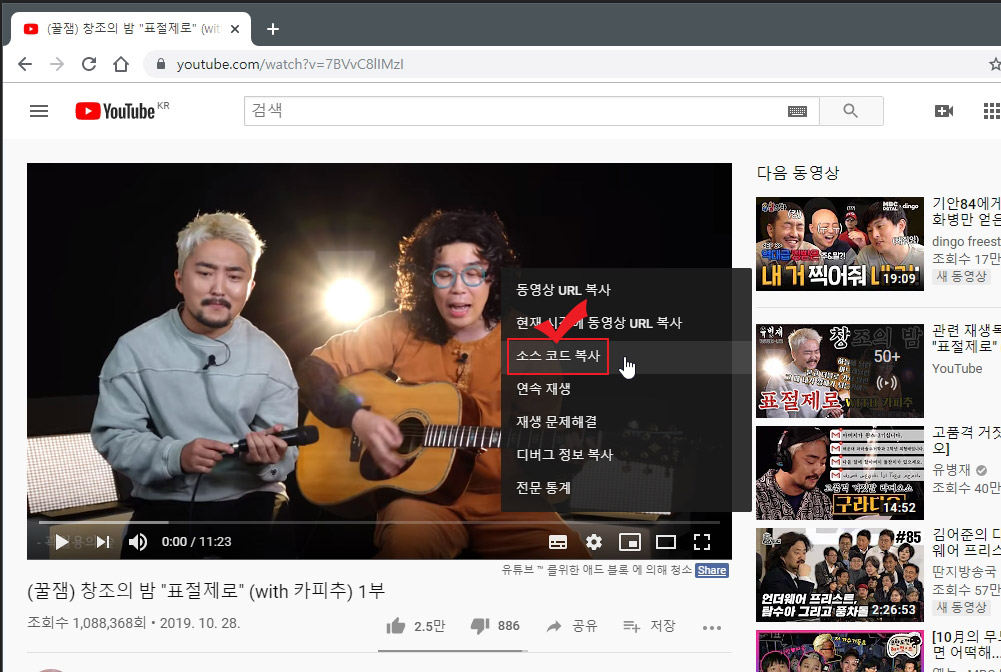Screen dimensions: 1001x672
Task: Click the address bar URL
Action: point(290,64)
